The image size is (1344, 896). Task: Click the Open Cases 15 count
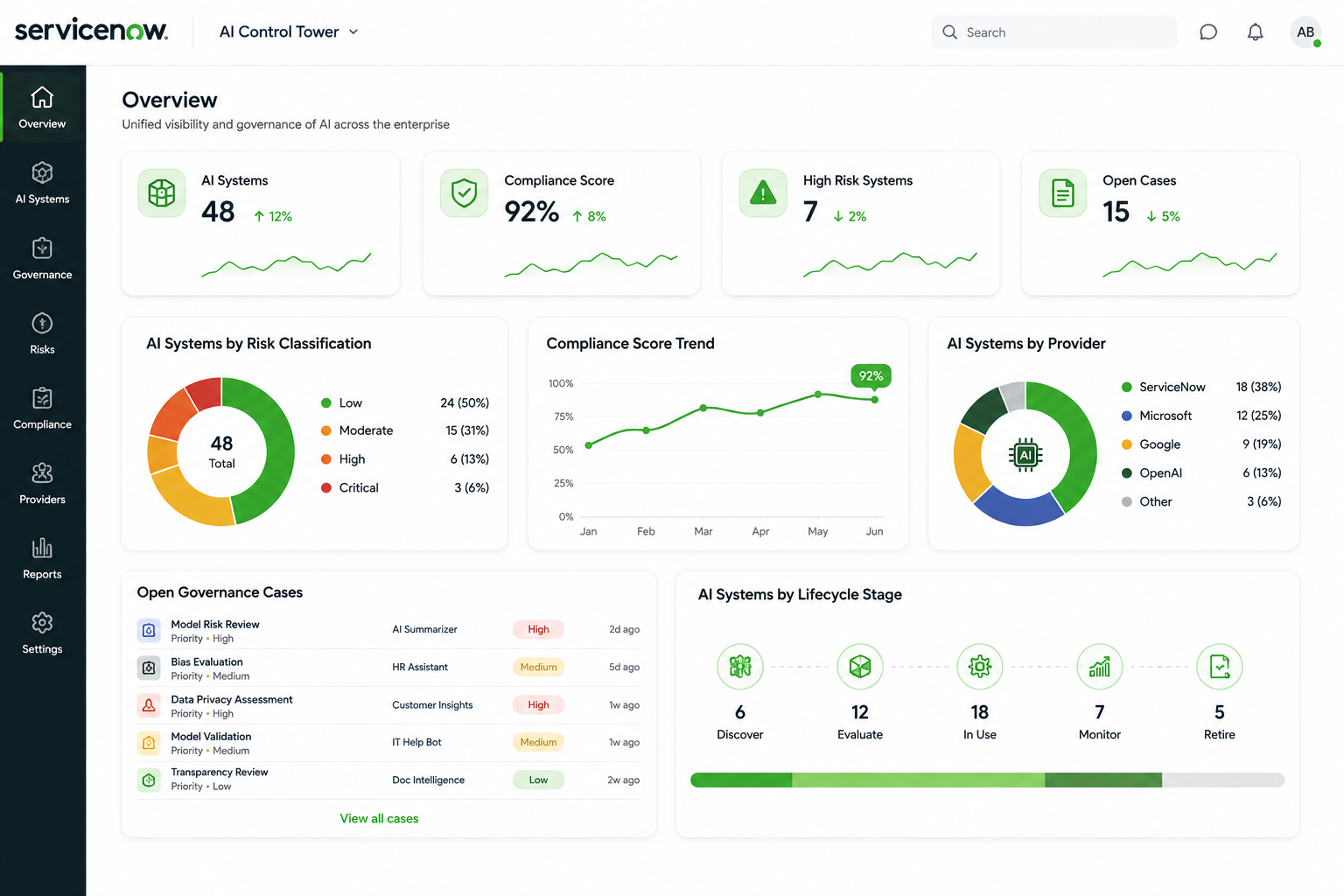click(x=1116, y=212)
